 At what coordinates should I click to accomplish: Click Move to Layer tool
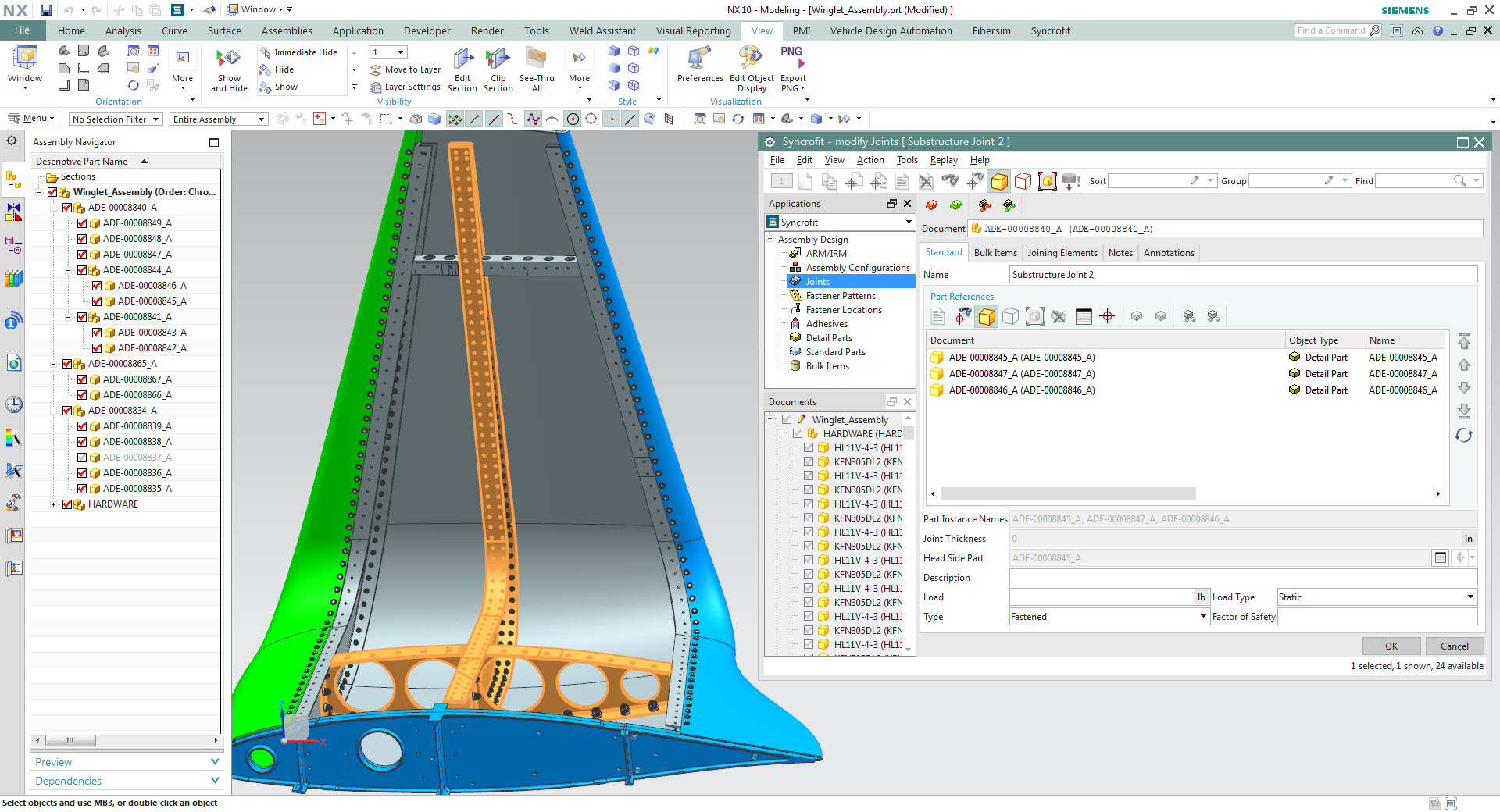[x=405, y=69]
